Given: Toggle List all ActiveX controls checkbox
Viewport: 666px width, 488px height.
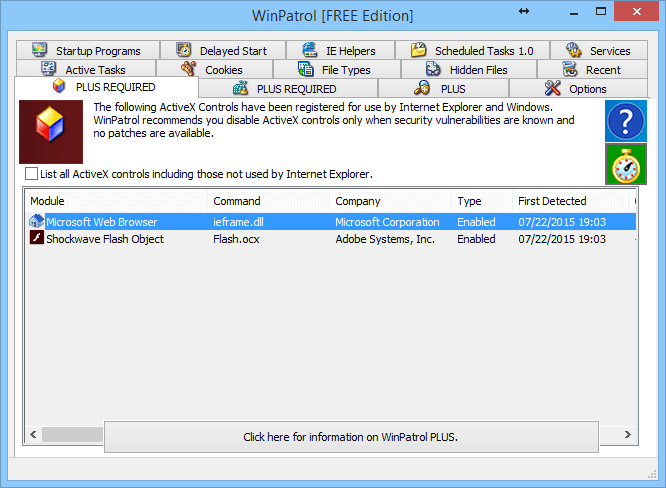Looking at the screenshot, I should (31, 174).
